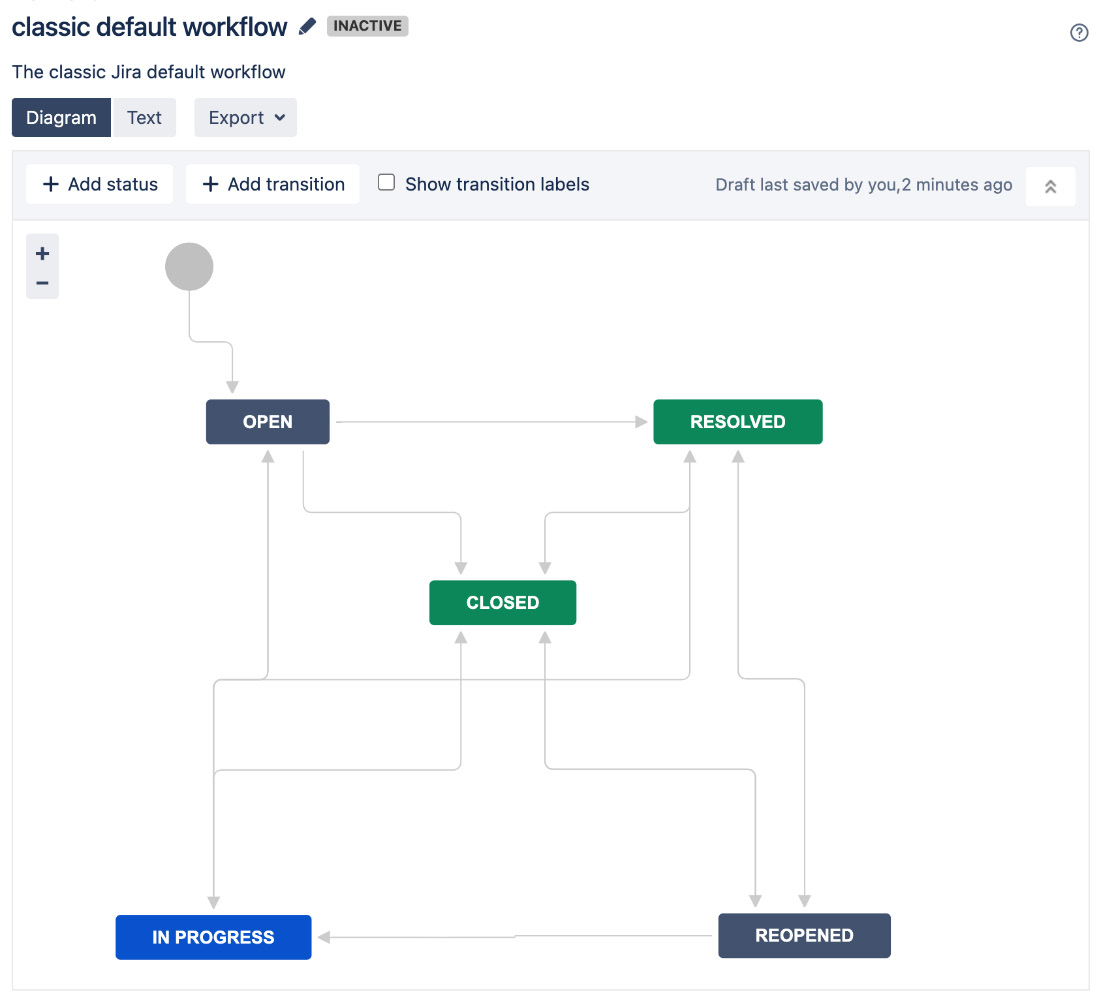Viewport: 1099px width, 1001px height.
Task: Select the Reopened to In Progress transition arrow
Action: (x=515, y=937)
